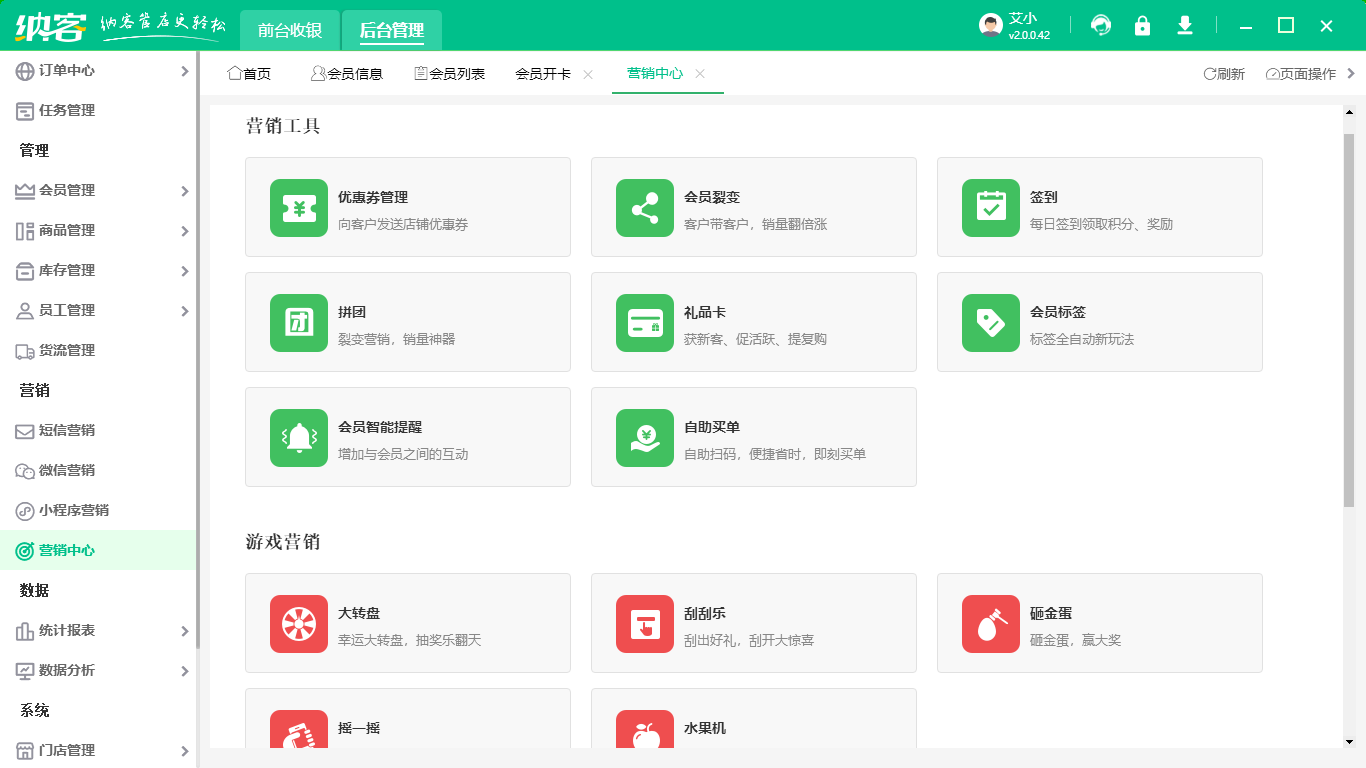Select the 会员裂变 share icon
Viewport: 1366px width, 768px height.
click(x=644, y=207)
